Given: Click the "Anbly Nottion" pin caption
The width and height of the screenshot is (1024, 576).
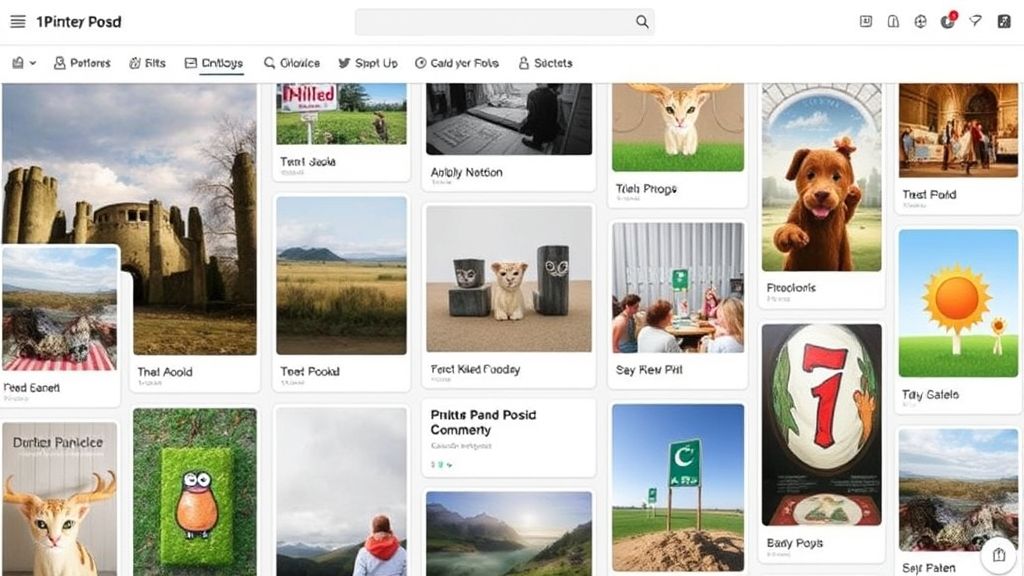Looking at the screenshot, I should click(x=466, y=172).
